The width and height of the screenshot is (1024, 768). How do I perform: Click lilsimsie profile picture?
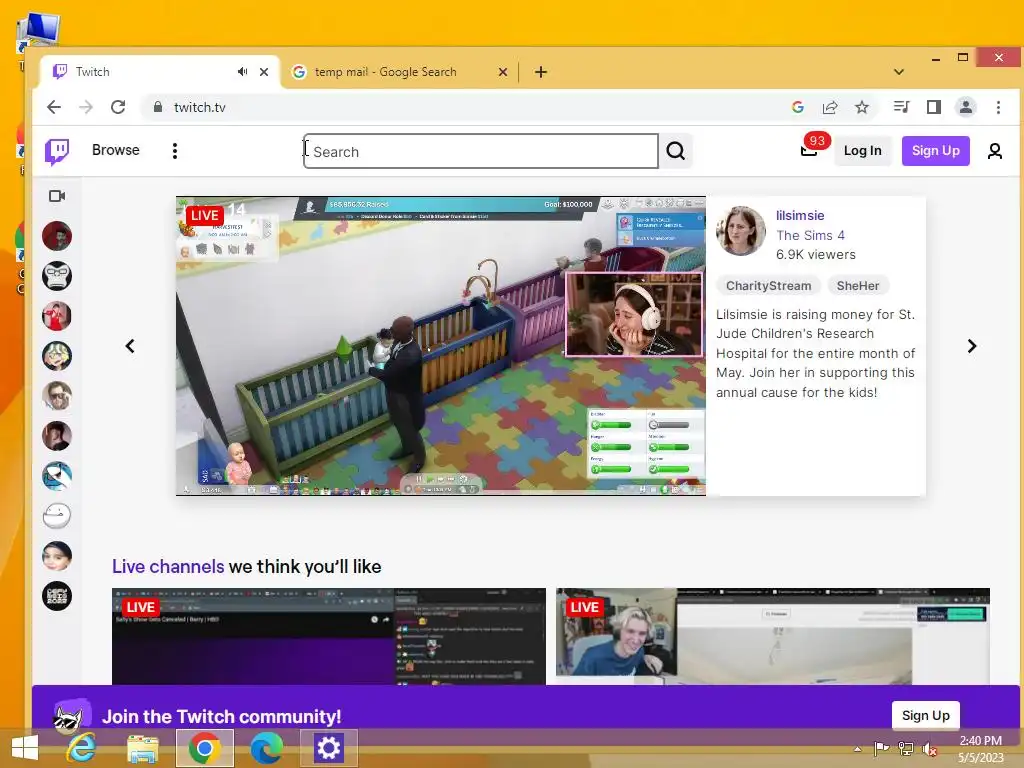coord(741,231)
